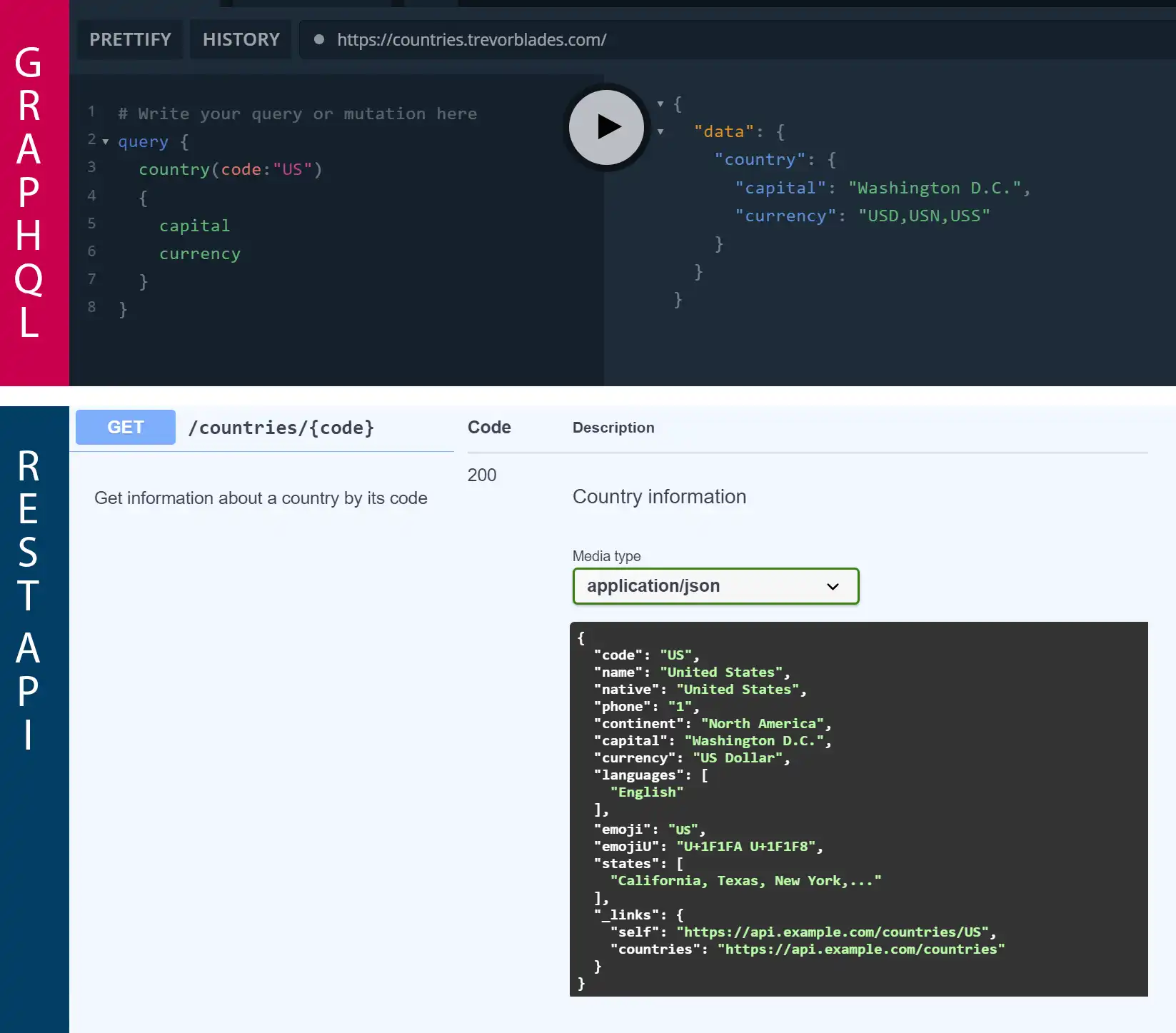The image size is (1176, 1033).
Task: Click the PRETTIFY button
Action: pyautogui.click(x=130, y=39)
